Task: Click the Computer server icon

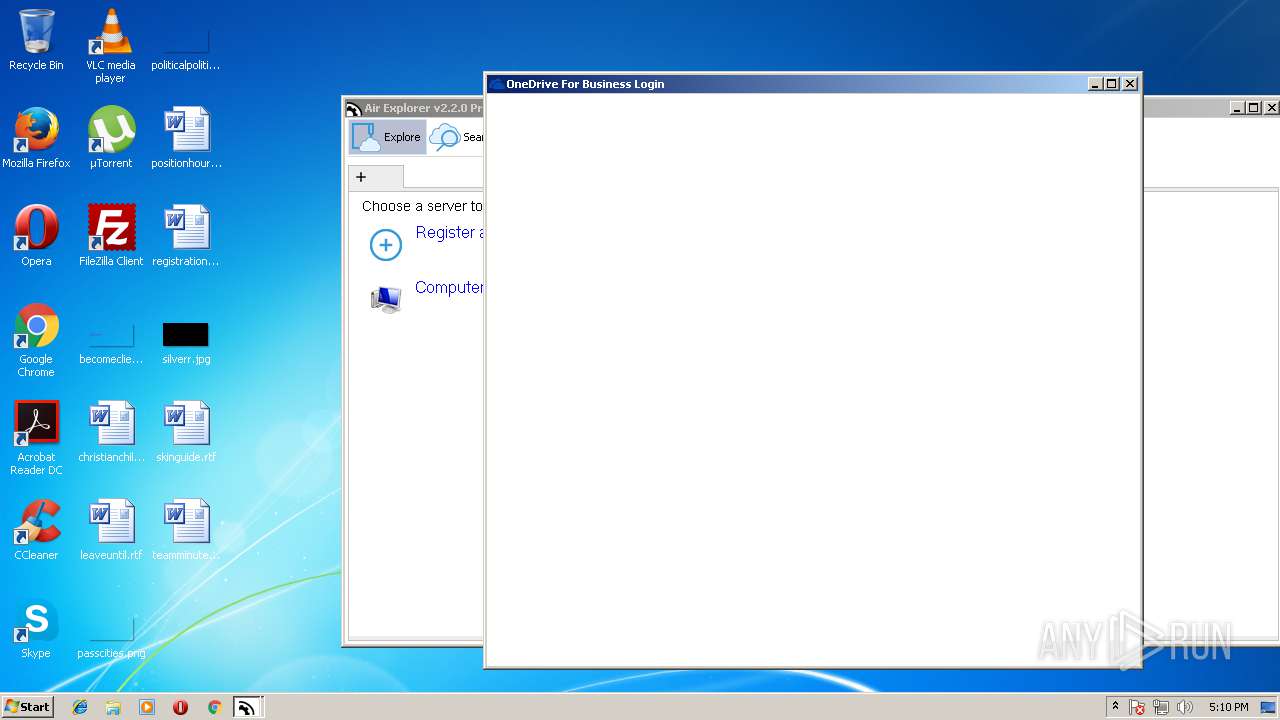Action: click(386, 299)
